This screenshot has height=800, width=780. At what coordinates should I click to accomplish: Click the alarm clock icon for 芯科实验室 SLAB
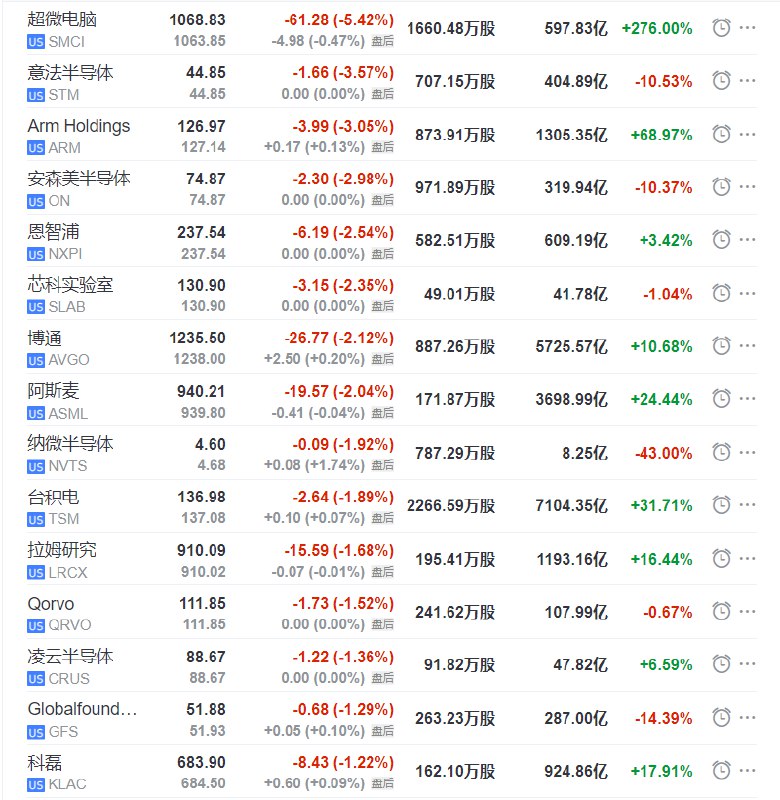tap(721, 293)
